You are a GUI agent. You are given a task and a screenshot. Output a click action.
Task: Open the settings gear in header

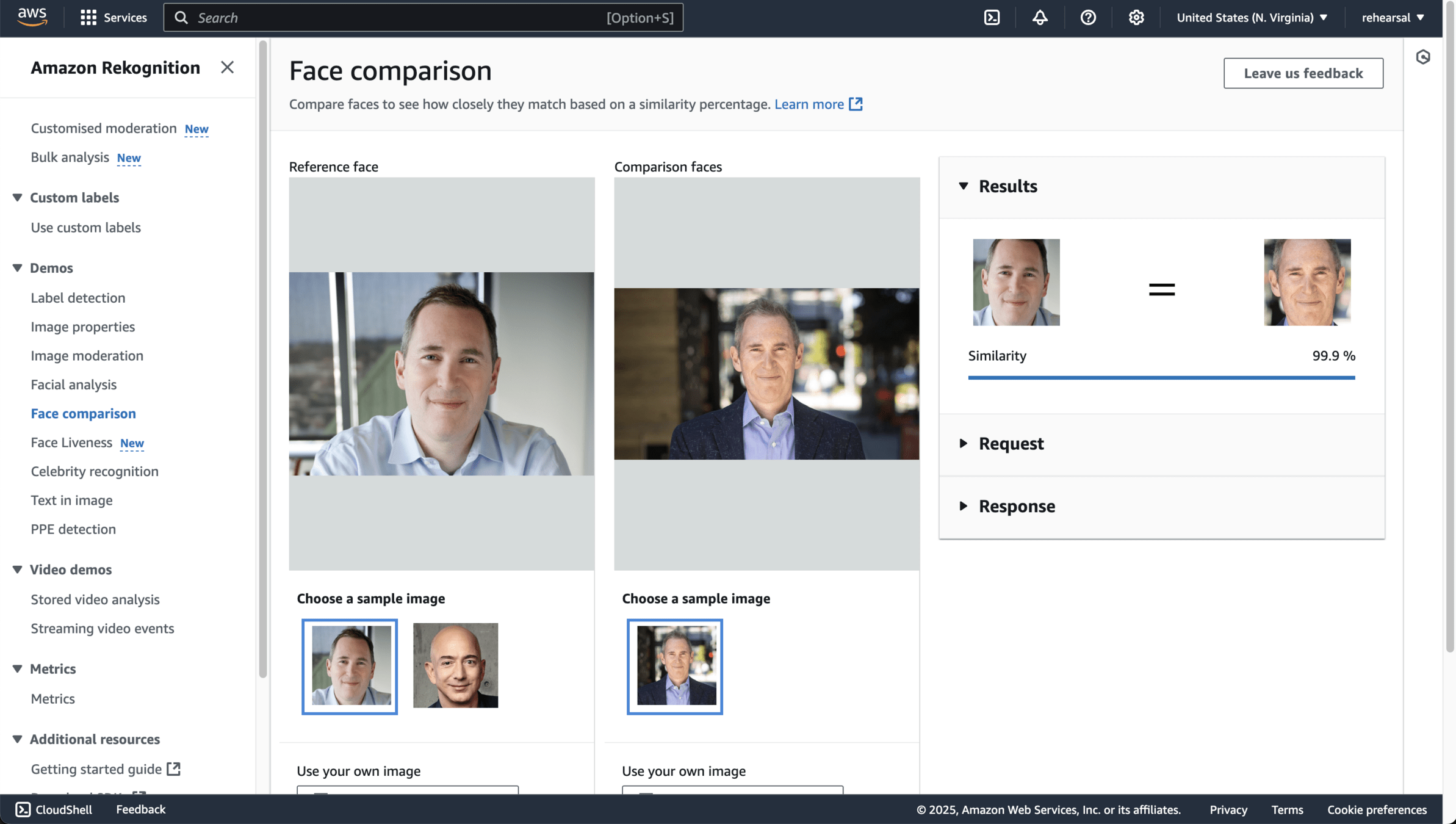[x=1136, y=18]
